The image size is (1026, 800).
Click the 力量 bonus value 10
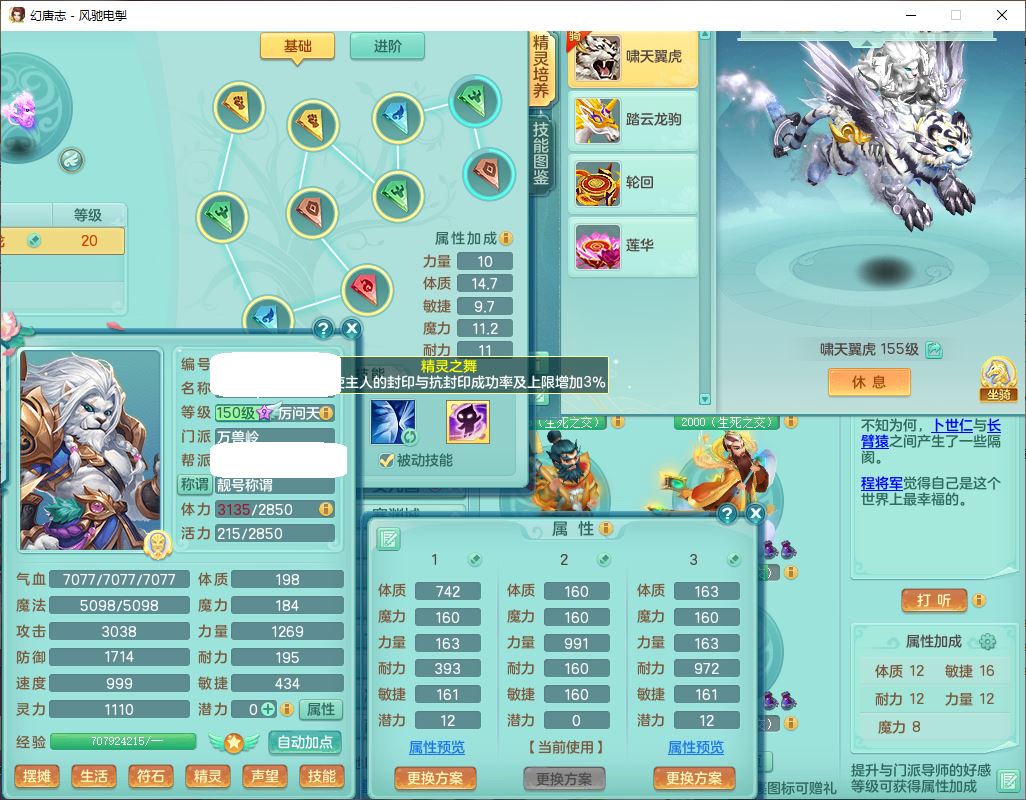point(484,262)
